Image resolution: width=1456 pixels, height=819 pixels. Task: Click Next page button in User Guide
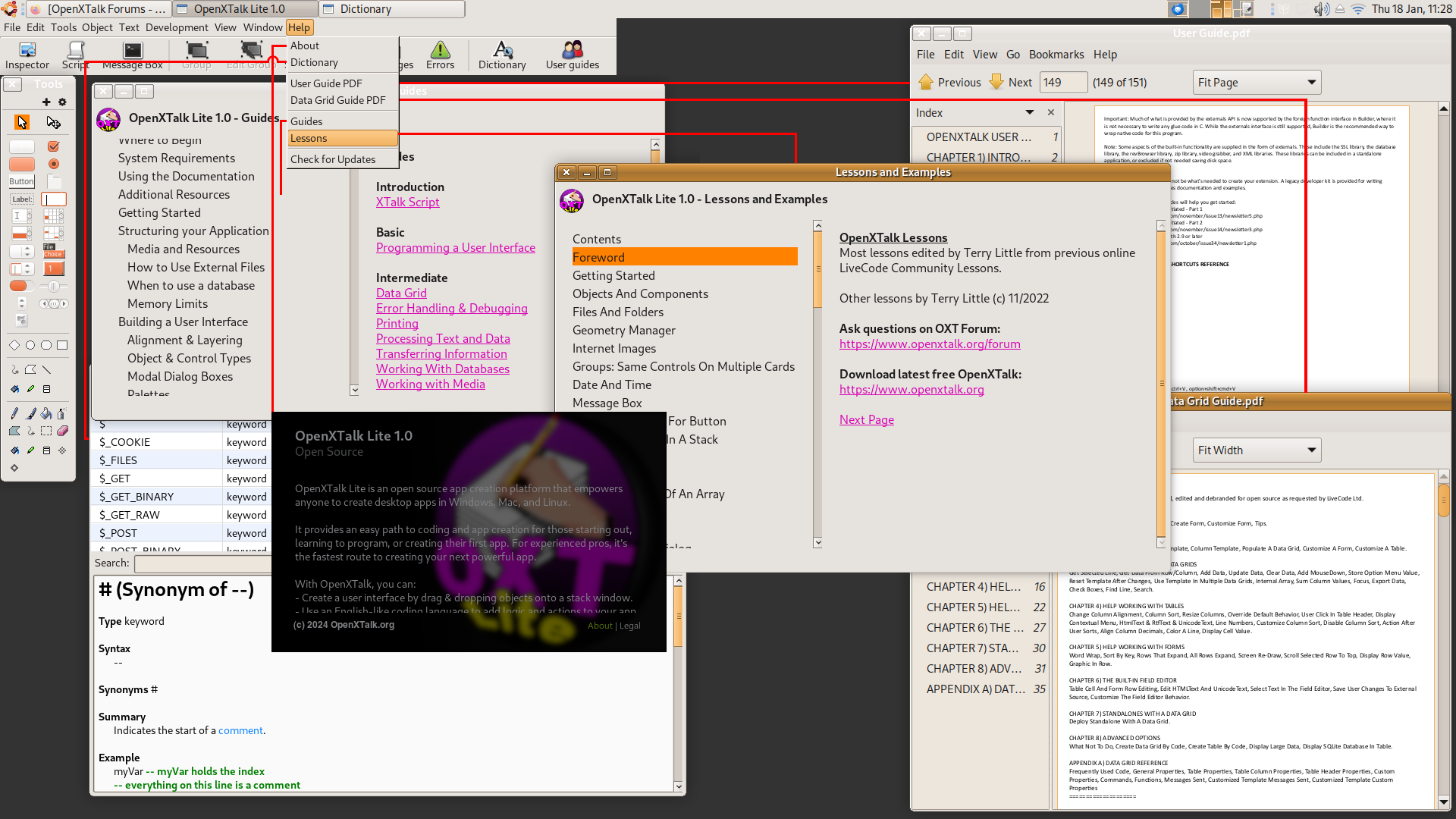point(1010,82)
